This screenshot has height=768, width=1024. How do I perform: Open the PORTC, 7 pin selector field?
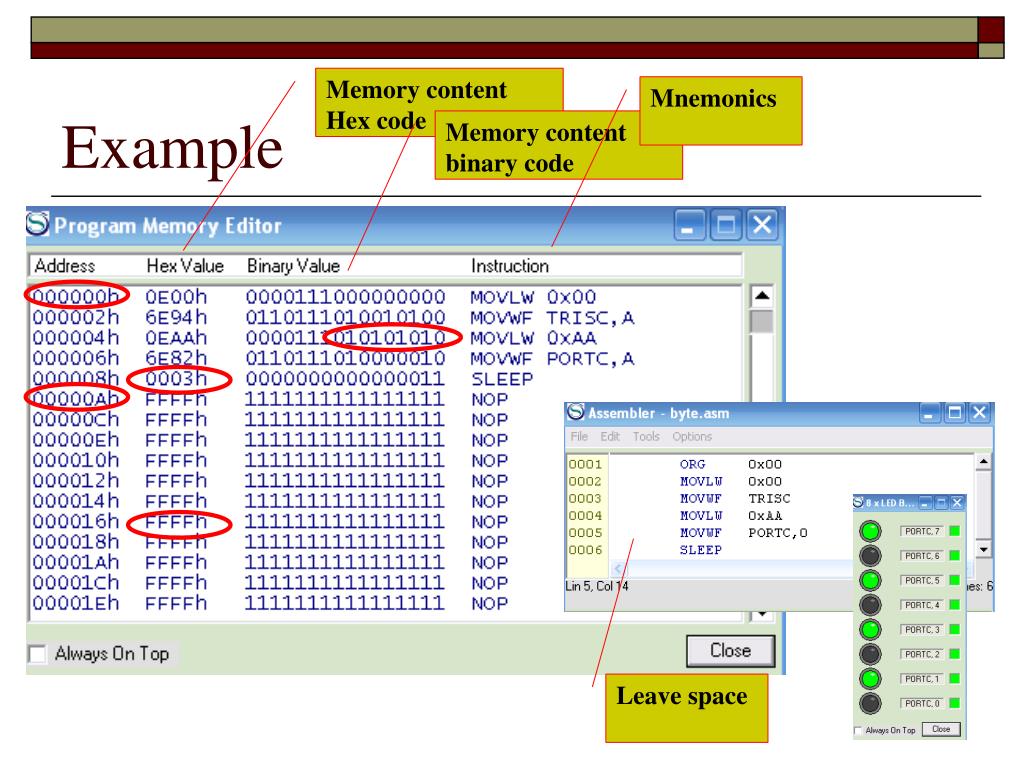click(x=921, y=531)
